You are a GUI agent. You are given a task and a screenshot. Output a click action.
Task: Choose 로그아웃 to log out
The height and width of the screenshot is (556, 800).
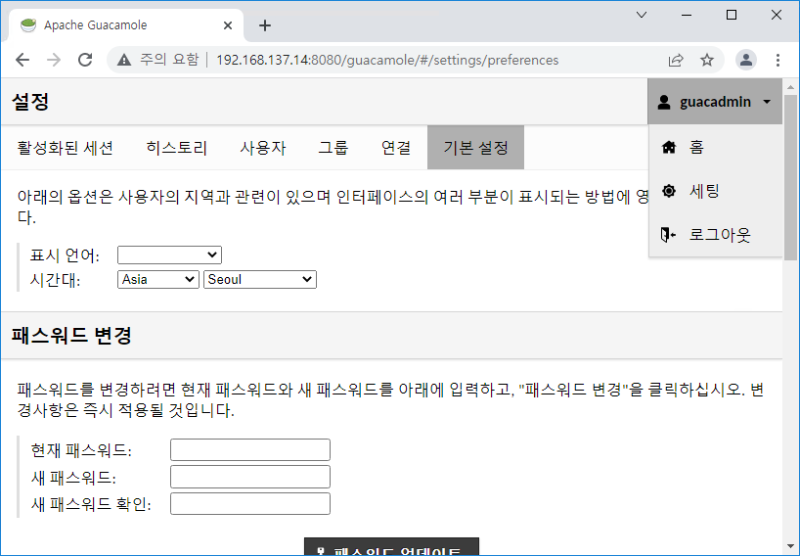(x=719, y=235)
